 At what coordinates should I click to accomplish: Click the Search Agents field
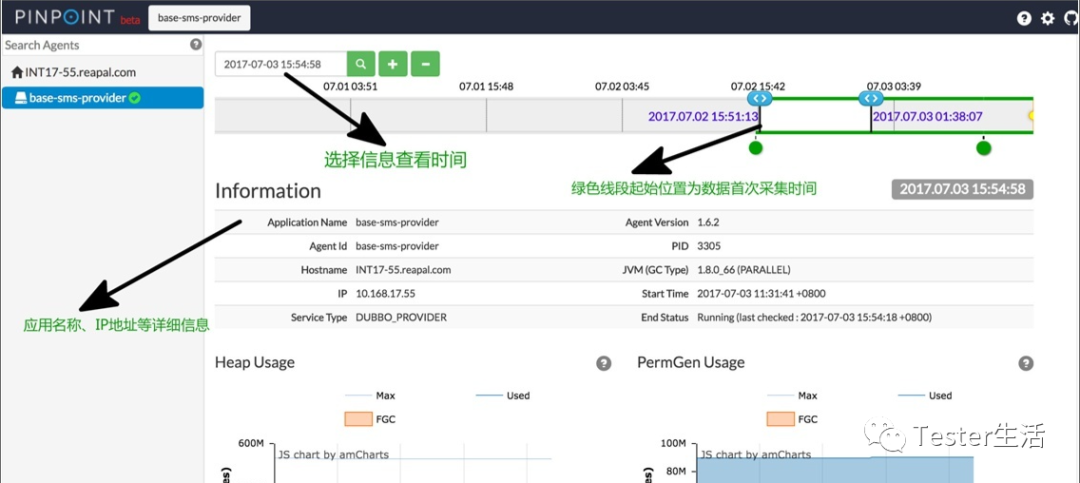(x=96, y=45)
